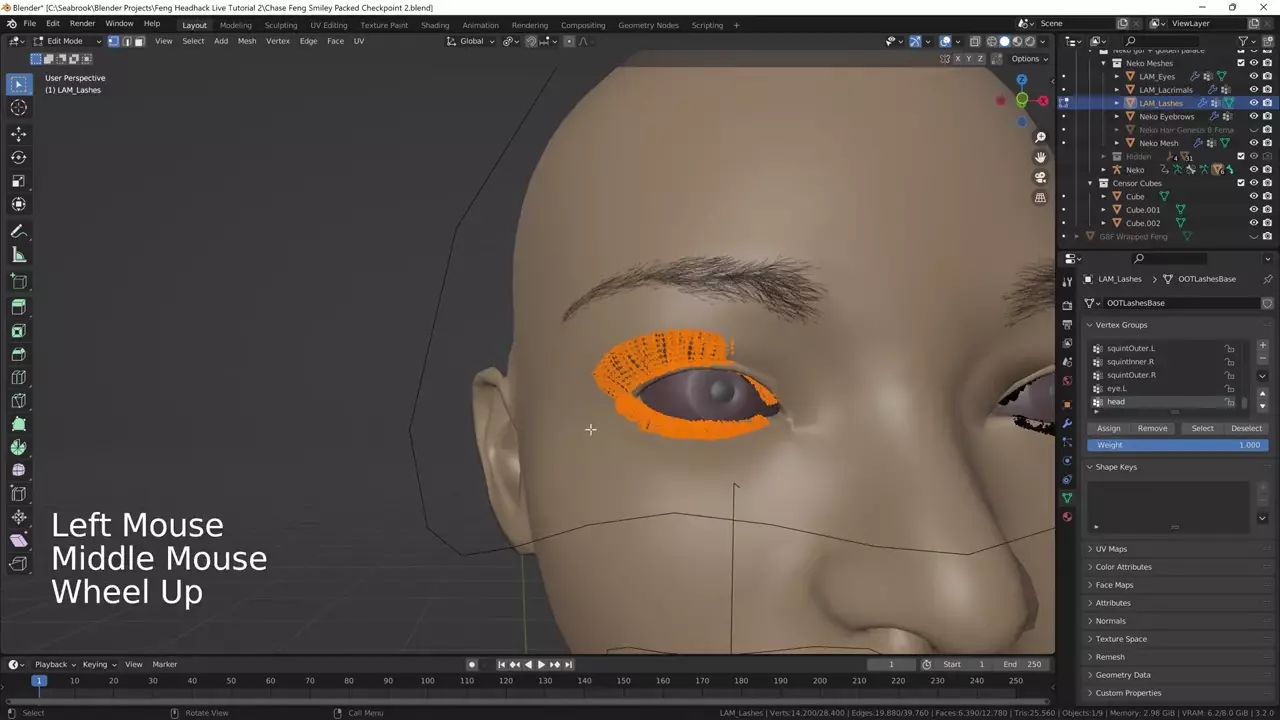Select the 3D Cursor tool

[x=18, y=108]
